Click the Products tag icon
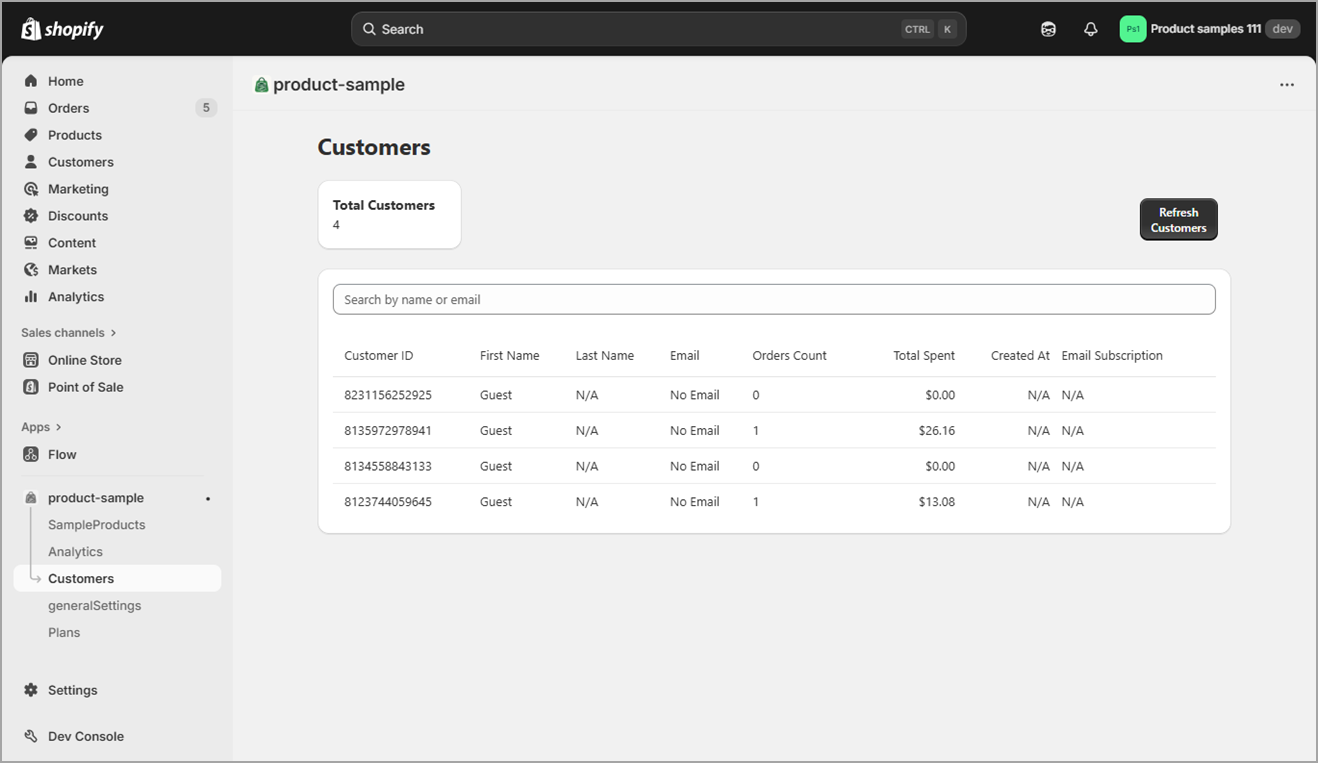This screenshot has height=763, width=1318. tap(31, 135)
